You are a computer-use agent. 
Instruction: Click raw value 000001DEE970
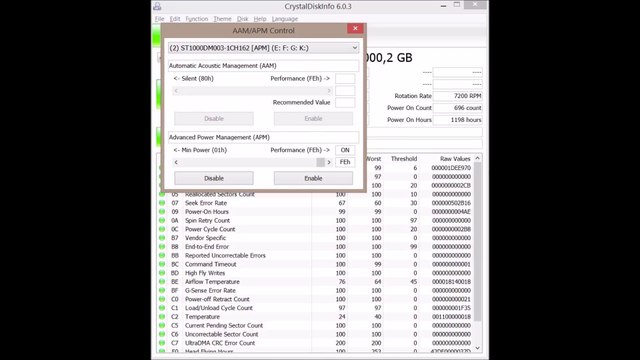[x=451, y=168]
